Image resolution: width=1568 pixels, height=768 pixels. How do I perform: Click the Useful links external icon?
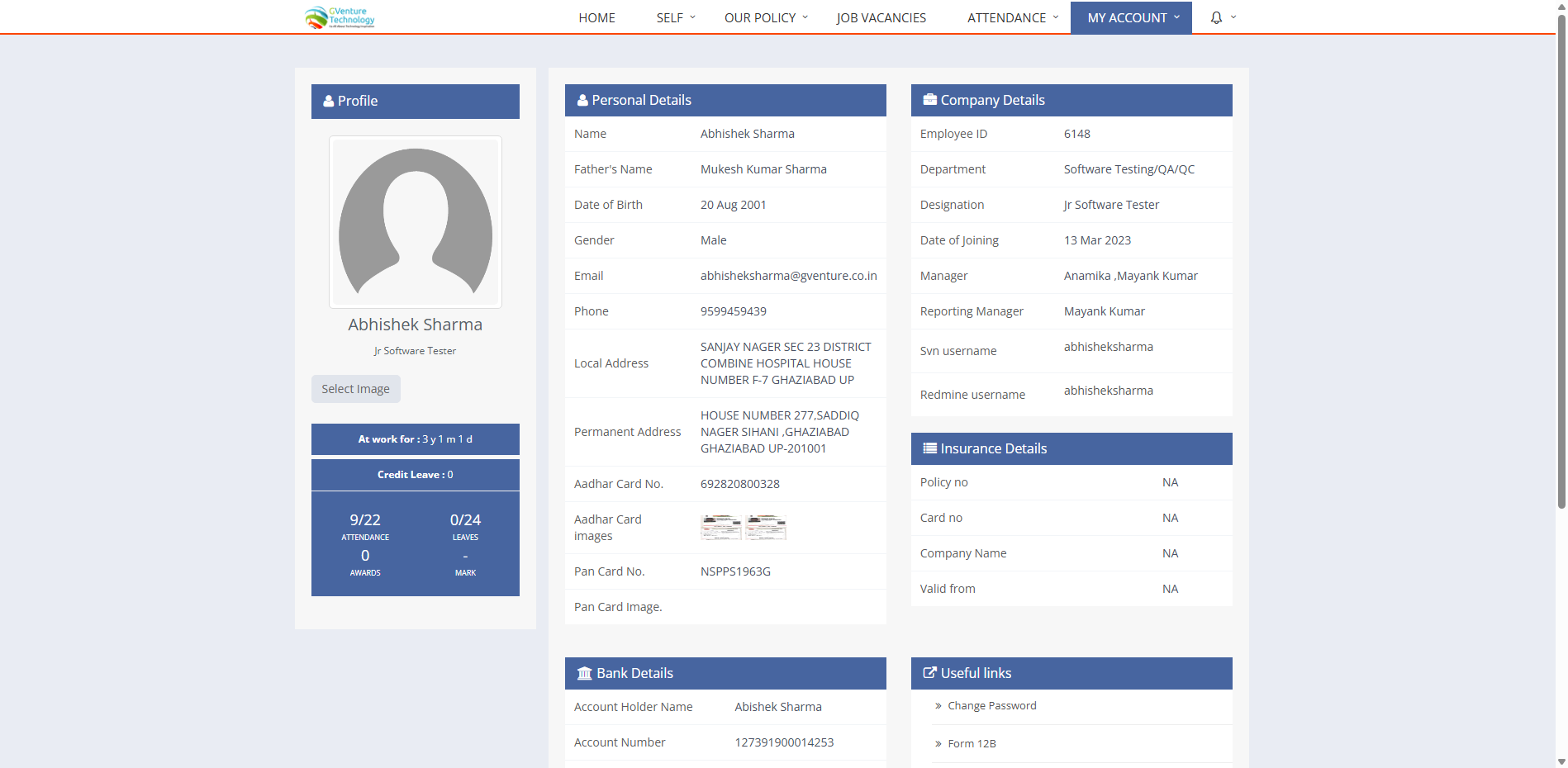coord(929,673)
